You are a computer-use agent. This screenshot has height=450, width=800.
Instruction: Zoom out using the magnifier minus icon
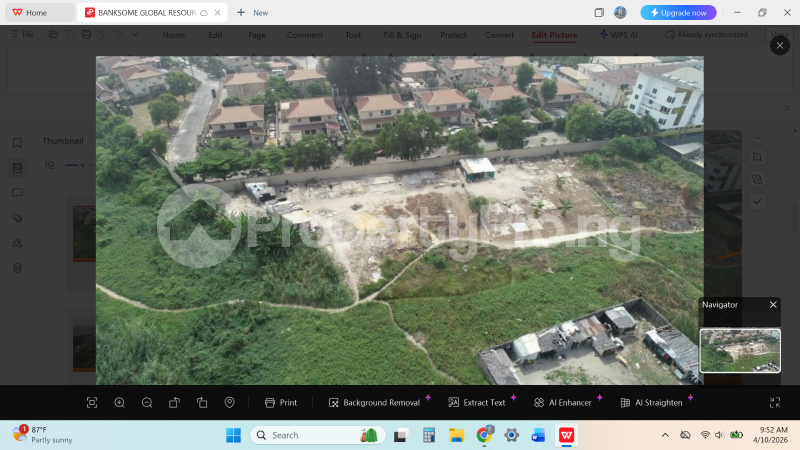147,403
